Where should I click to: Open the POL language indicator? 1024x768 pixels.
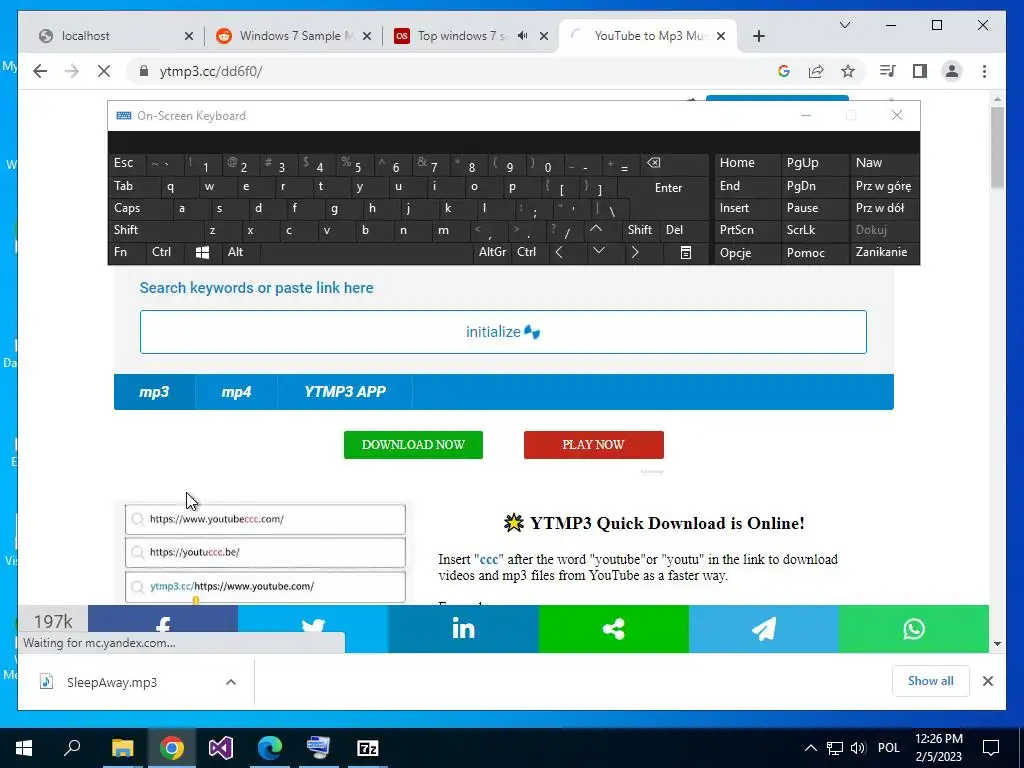pyautogui.click(x=888, y=748)
